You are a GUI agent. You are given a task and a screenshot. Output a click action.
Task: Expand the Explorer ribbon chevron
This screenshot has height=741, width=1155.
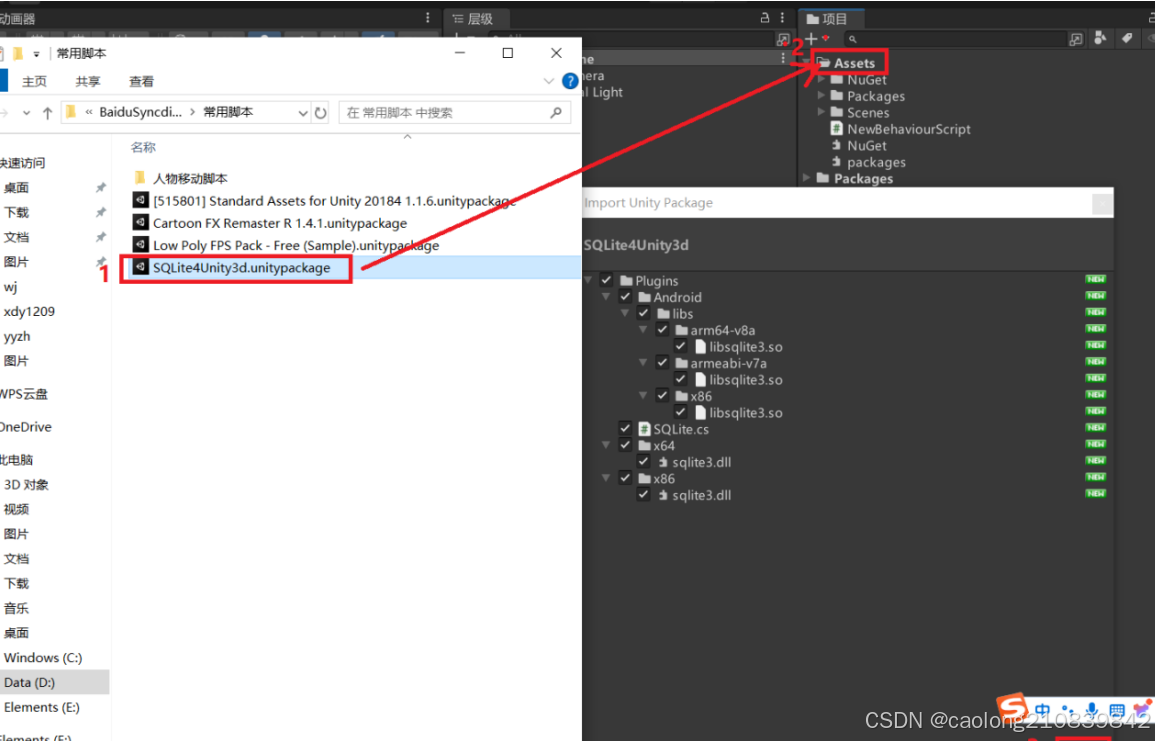click(x=549, y=81)
